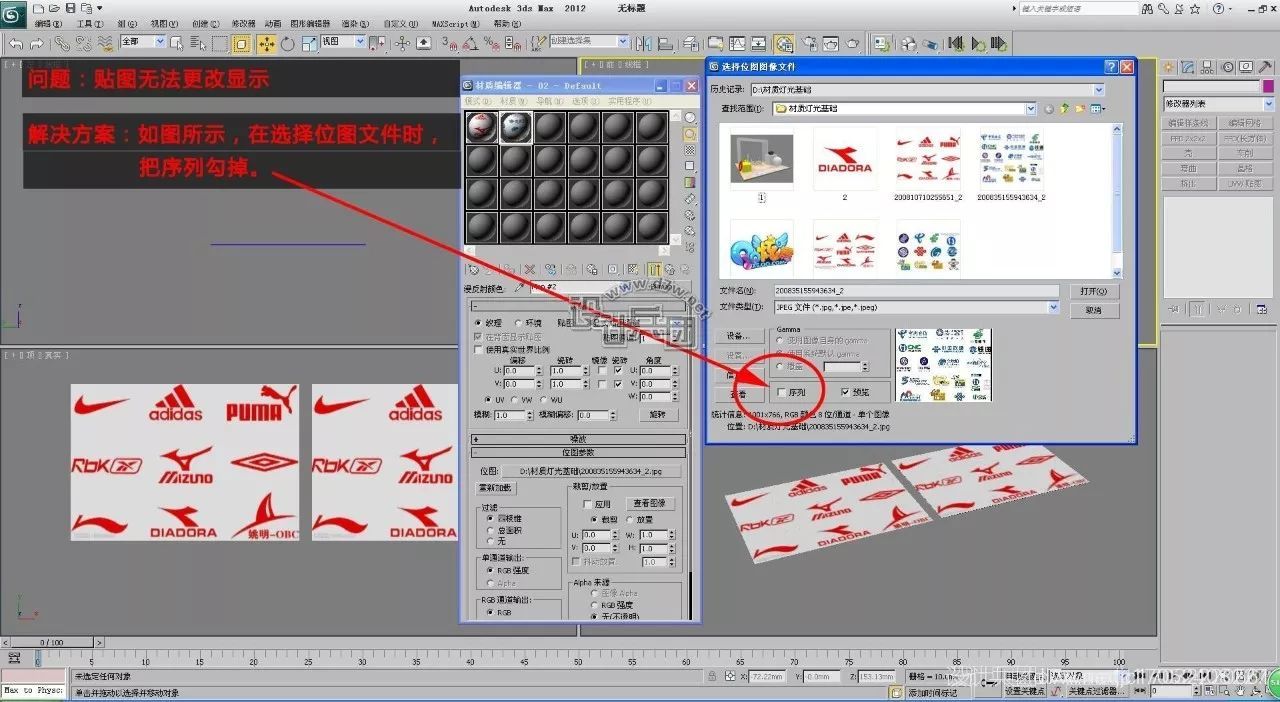The image size is (1280, 702).
Task: Open 模式 menu in Material Editor
Action: [478, 101]
